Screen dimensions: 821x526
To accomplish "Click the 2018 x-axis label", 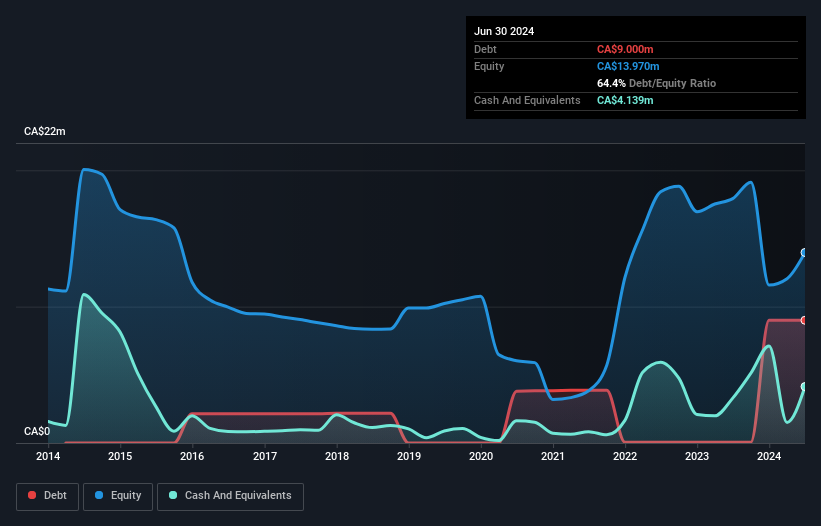I will [x=337, y=456].
